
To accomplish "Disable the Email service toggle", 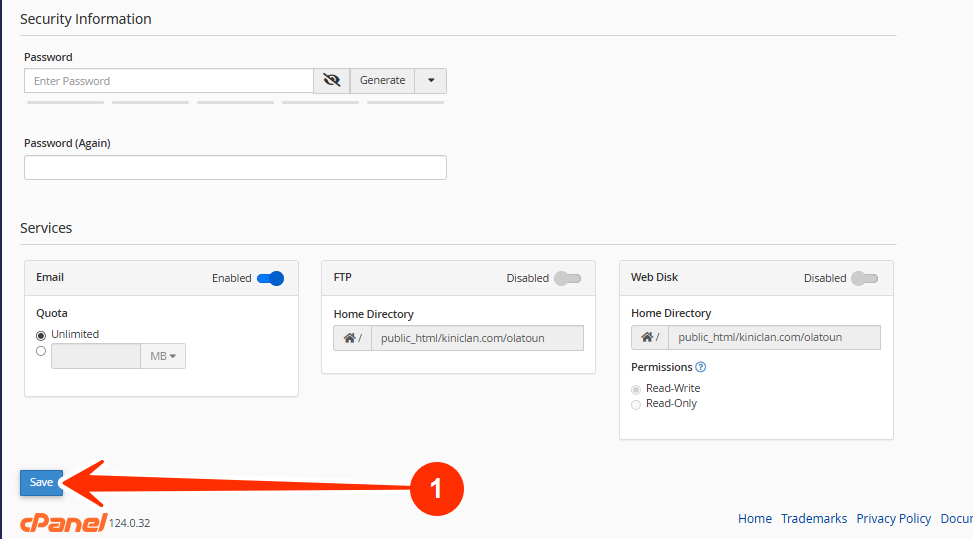I will pos(270,278).
